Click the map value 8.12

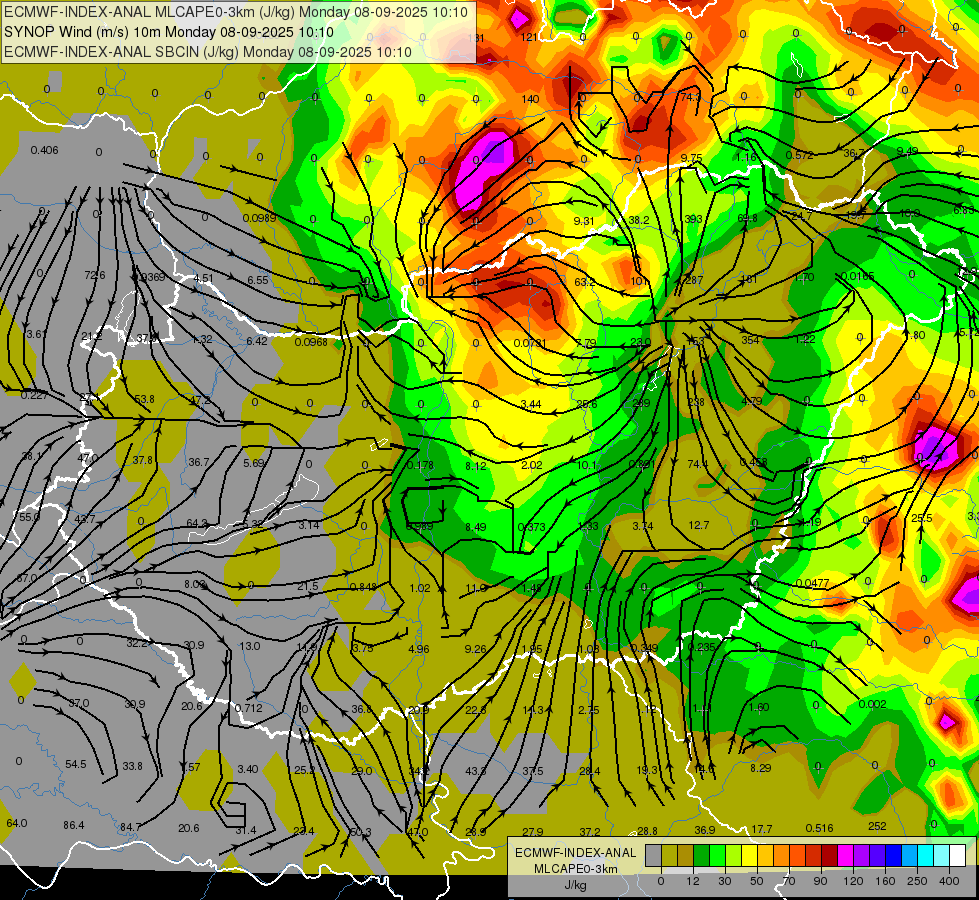point(476,465)
